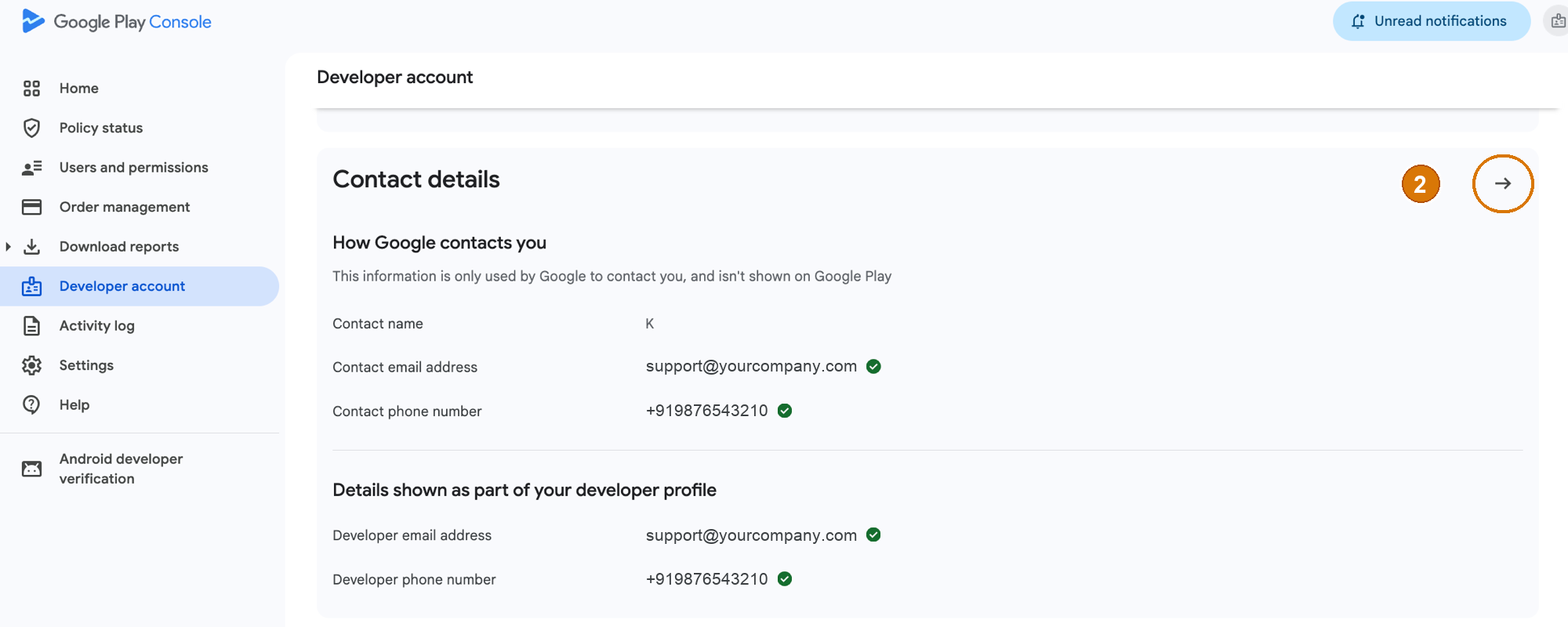The image size is (1568, 627).
Task: Click the bell icon in Unread notifications
Action: pyautogui.click(x=1358, y=21)
